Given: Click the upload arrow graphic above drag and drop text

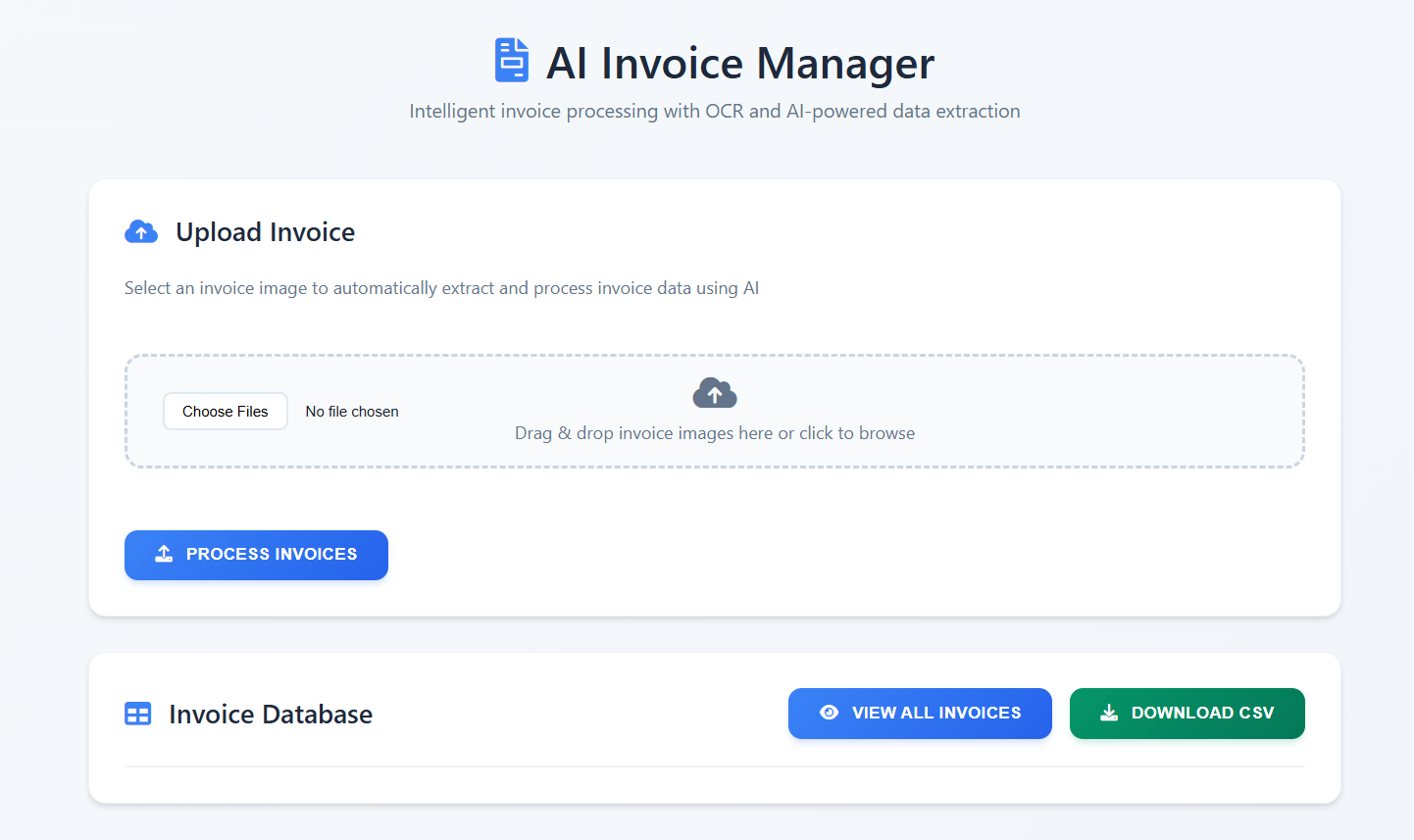Looking at the screenshot, I should 715,392.
